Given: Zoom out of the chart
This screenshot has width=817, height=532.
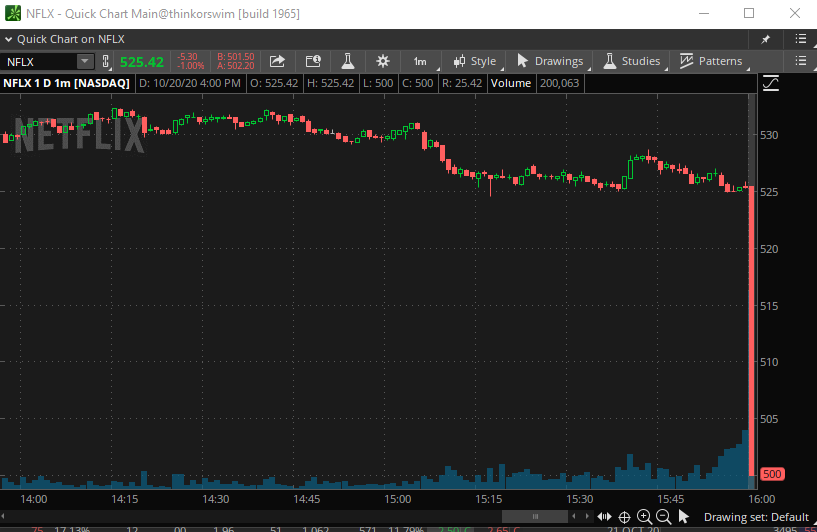Looking at the screenshot, I should pyautogui.click(x=663, y=517).
